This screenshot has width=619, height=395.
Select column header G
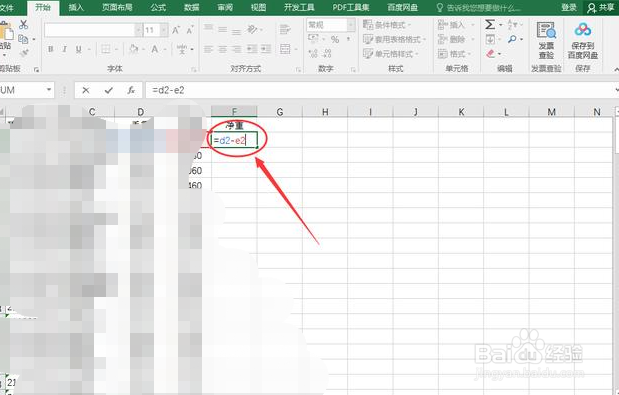(x=279, y=112)
